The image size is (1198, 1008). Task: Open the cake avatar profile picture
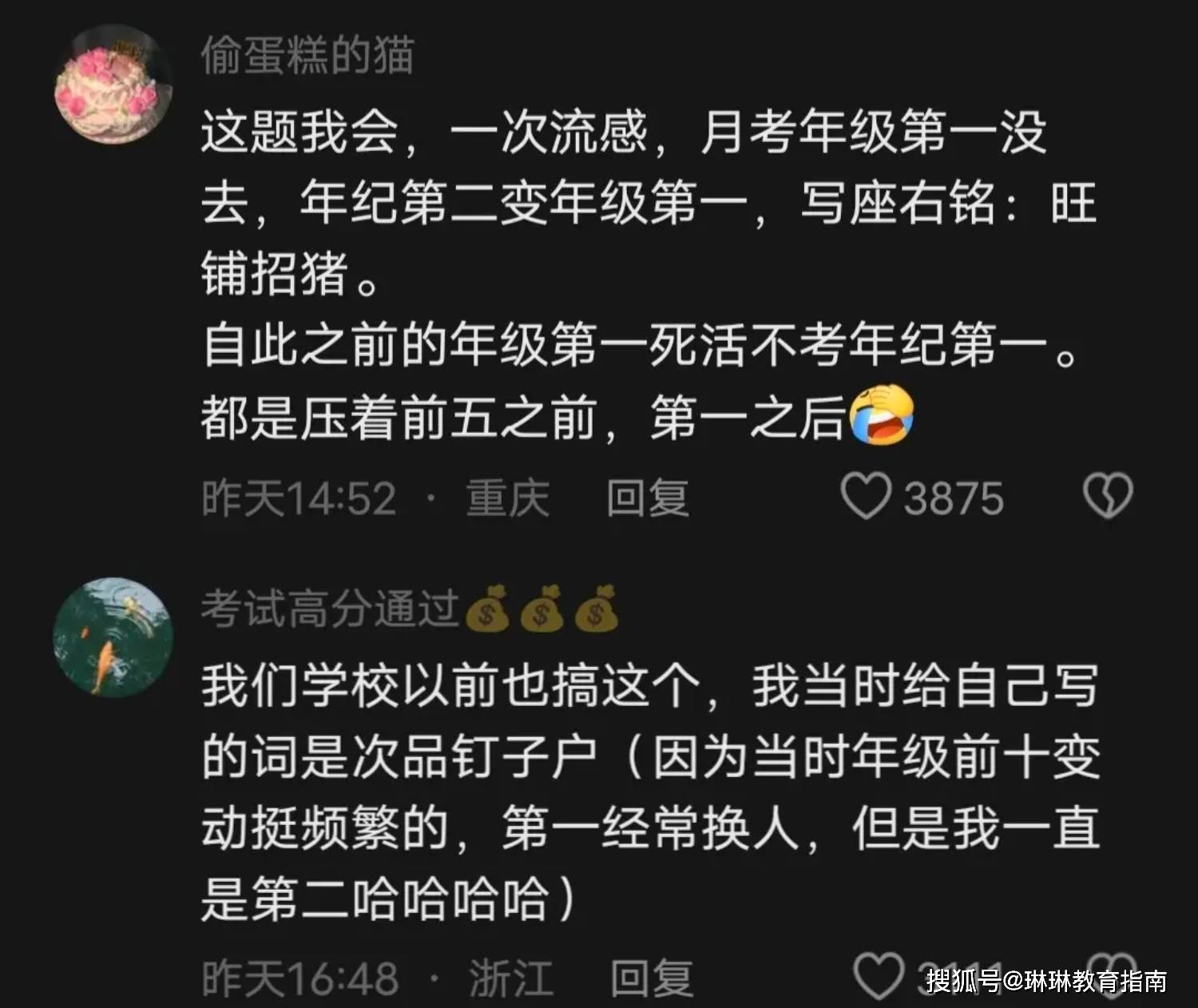coord(113,85)
